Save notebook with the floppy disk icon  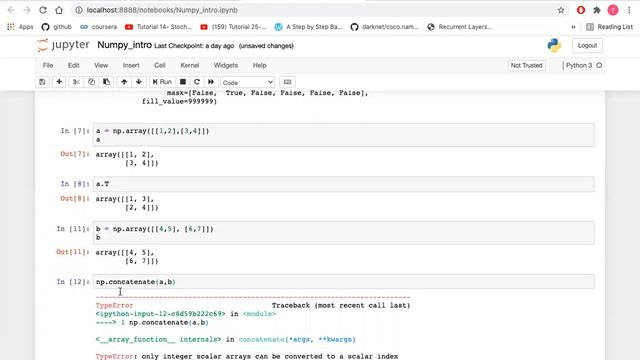tap(42, 82)
